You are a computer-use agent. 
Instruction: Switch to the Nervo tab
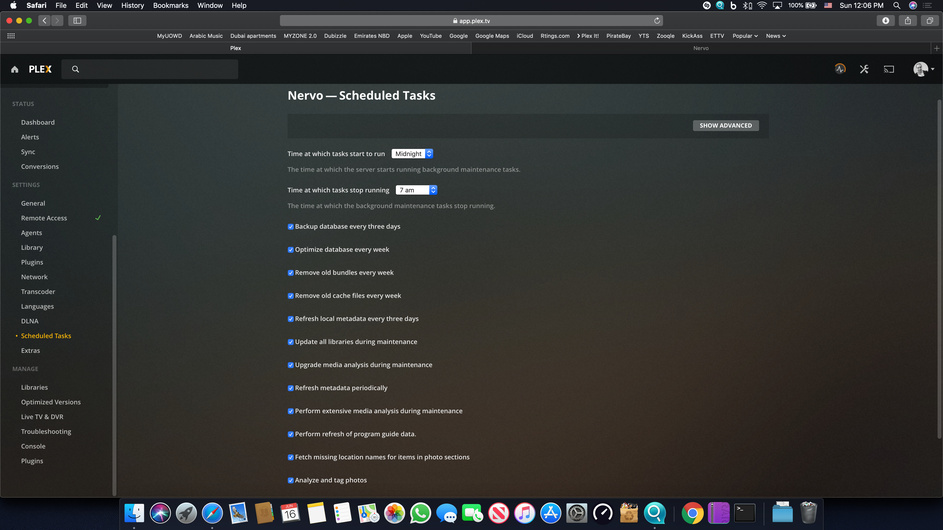pyautogui.click(x=701, y=48)
